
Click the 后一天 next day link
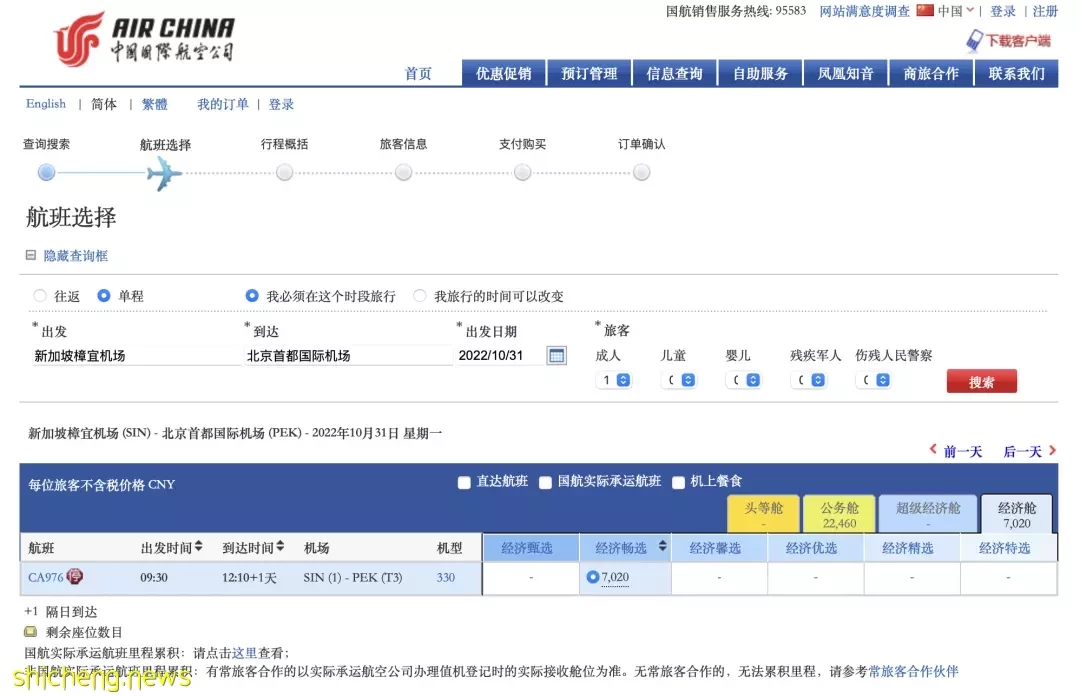coord(1022,451)
